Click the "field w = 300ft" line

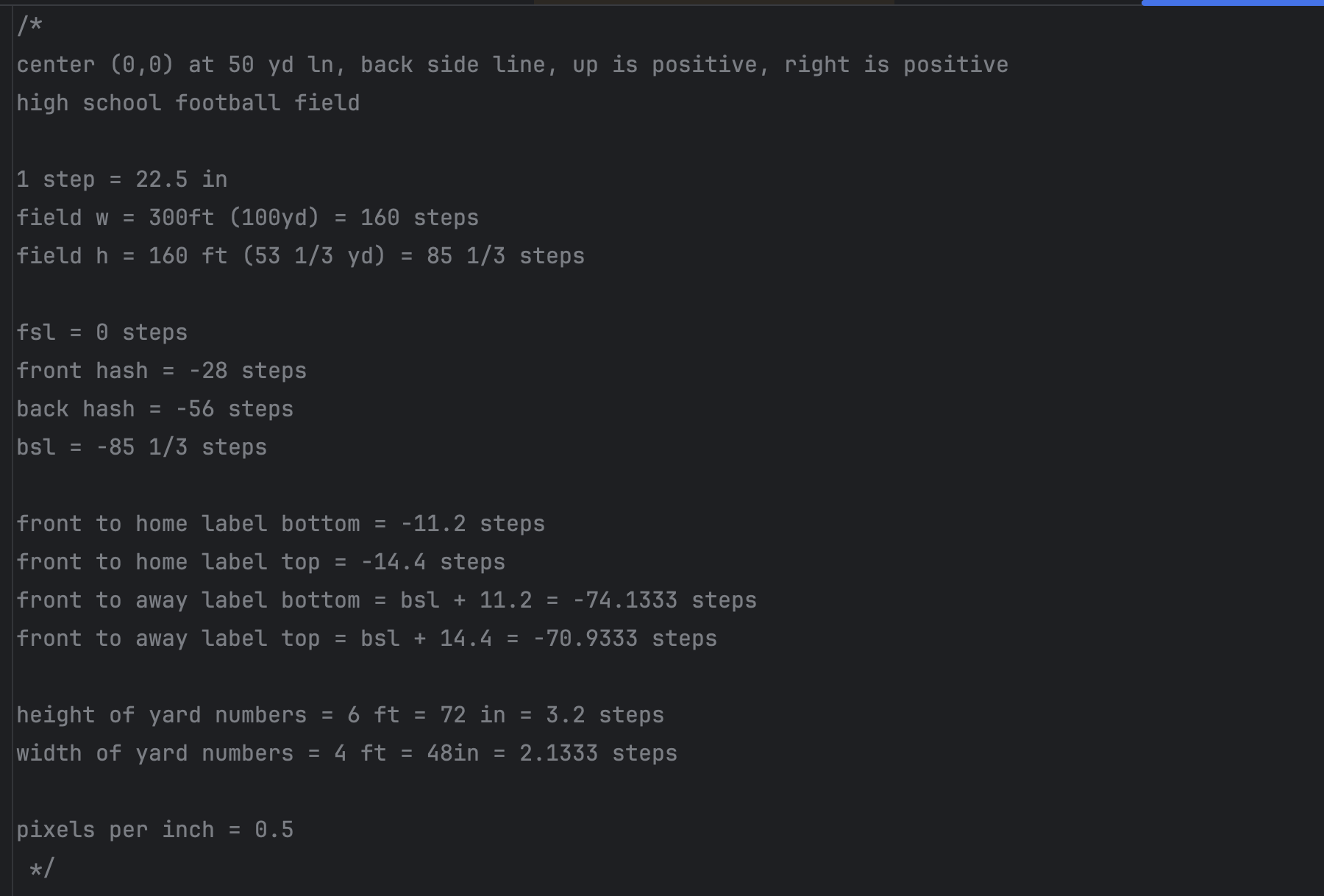[x=247, y=218]
